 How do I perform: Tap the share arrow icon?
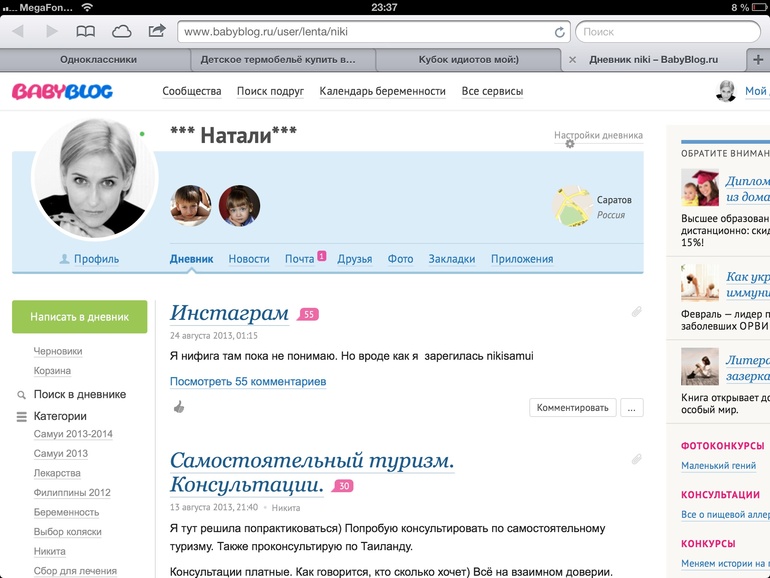coord(157,31)
